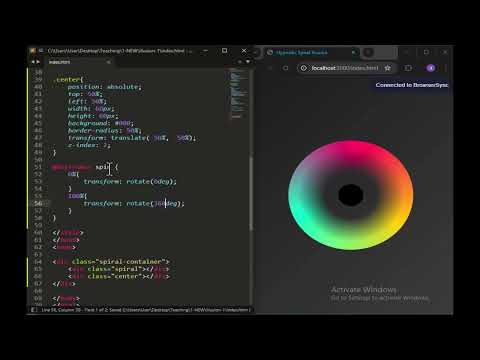Viewport: 480px width, 360px height.
Task: Reload the localhost page
Action: click(286, 68)
